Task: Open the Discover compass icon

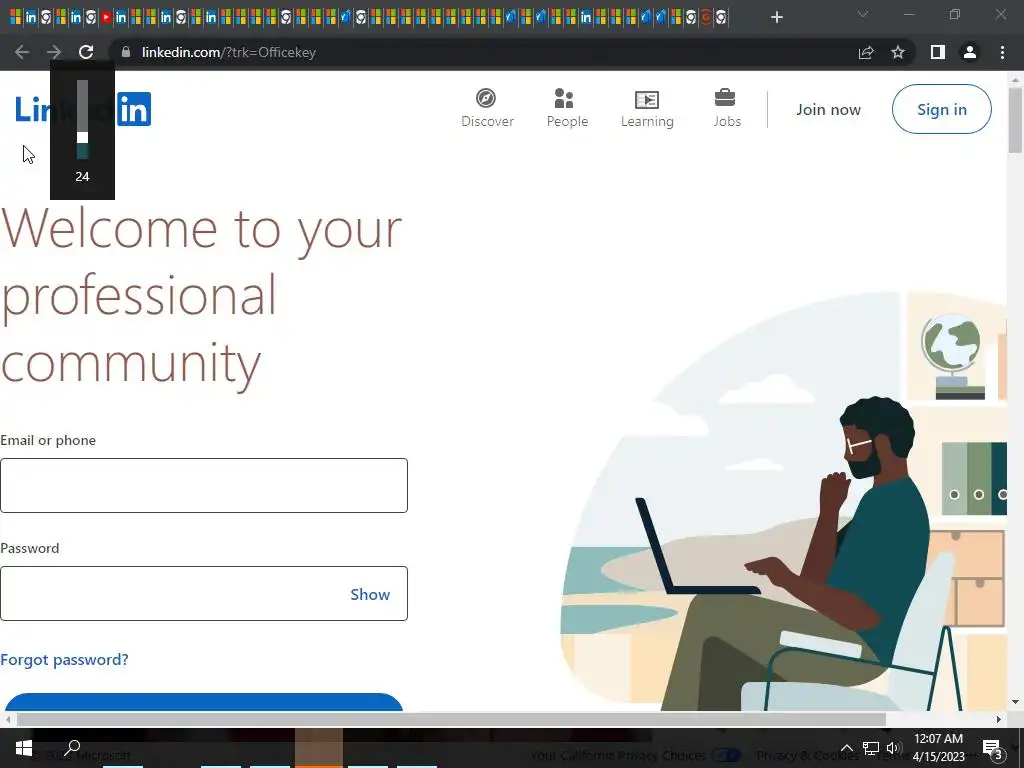Action: (485, 99)
